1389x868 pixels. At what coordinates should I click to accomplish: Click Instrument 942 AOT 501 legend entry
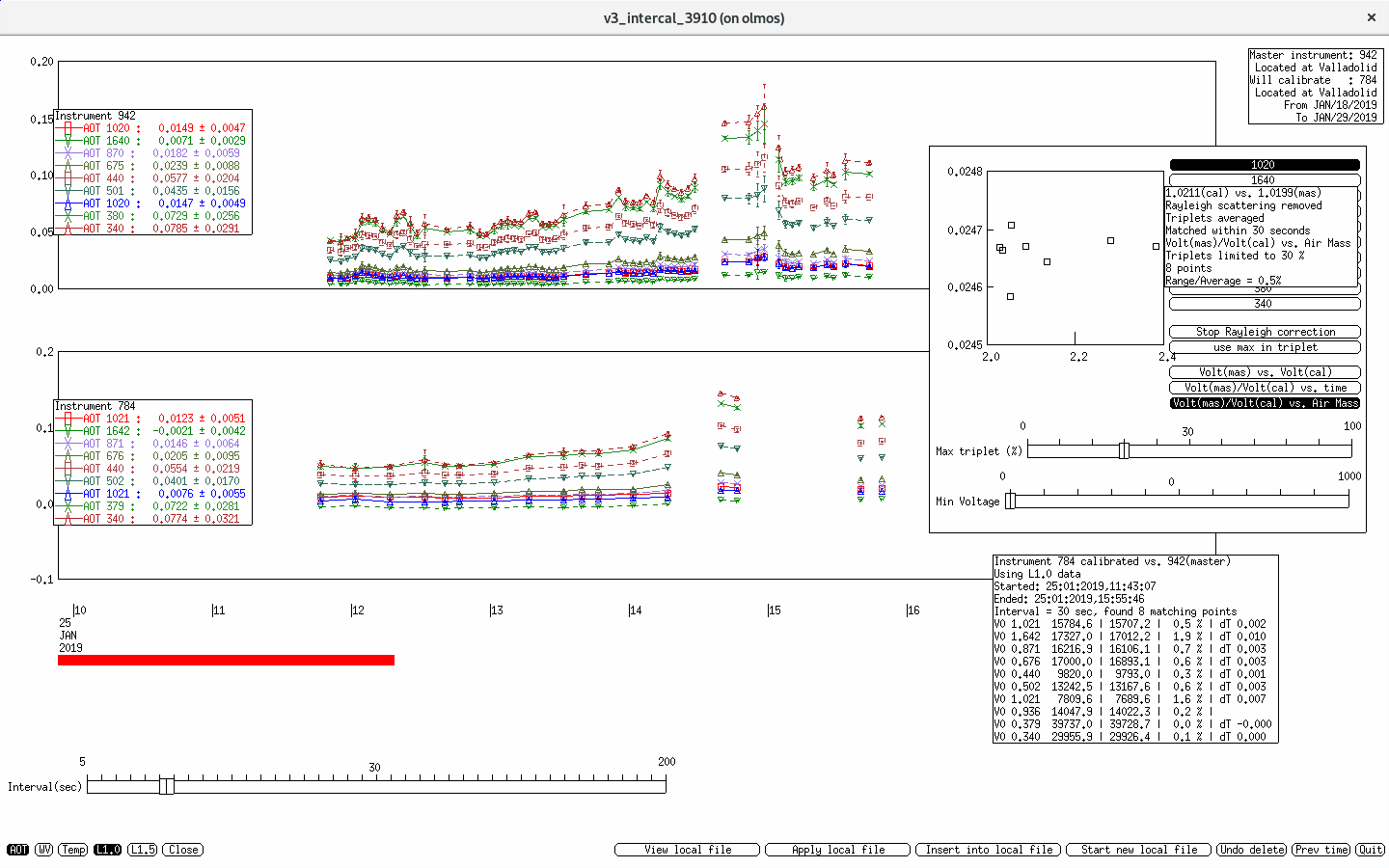pos(152,191)
